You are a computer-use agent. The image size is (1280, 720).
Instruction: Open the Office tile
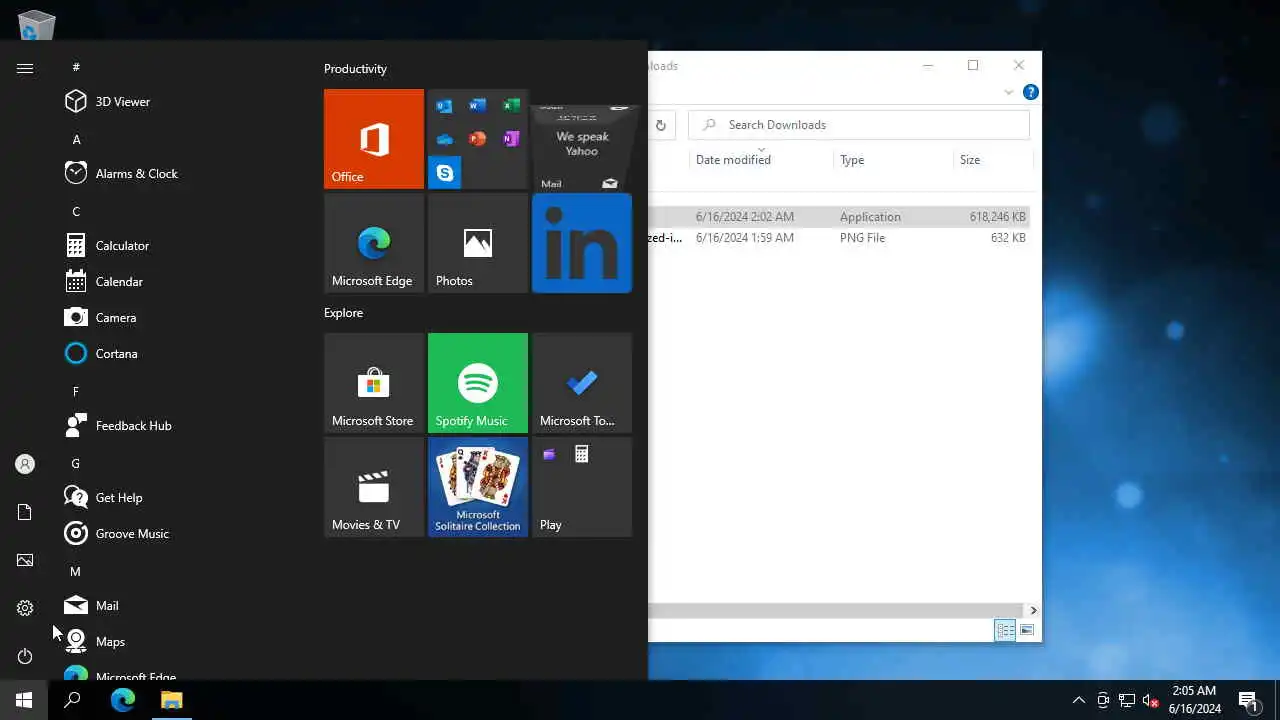pos(374,139)
